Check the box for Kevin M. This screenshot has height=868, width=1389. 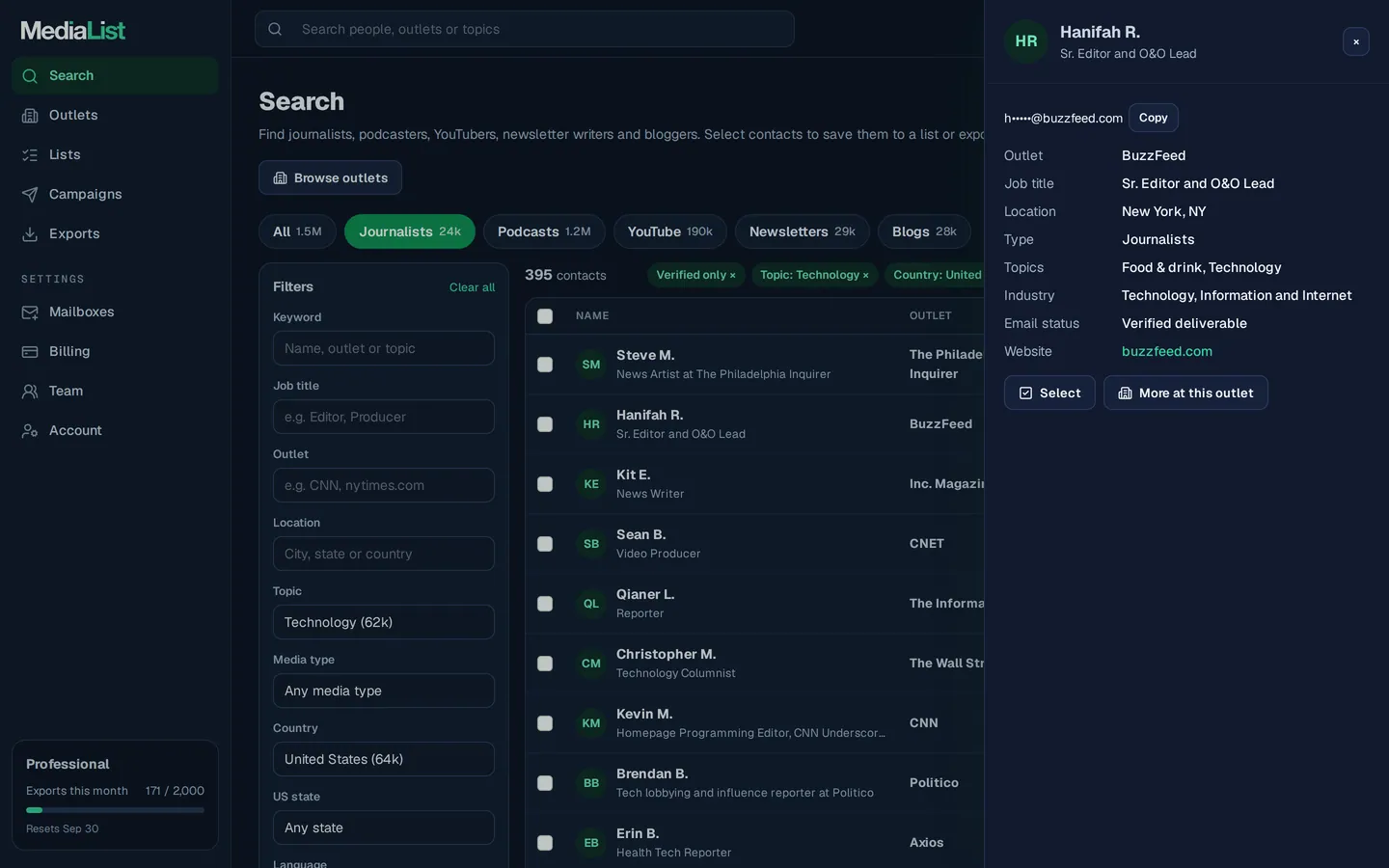pos(545,723)
